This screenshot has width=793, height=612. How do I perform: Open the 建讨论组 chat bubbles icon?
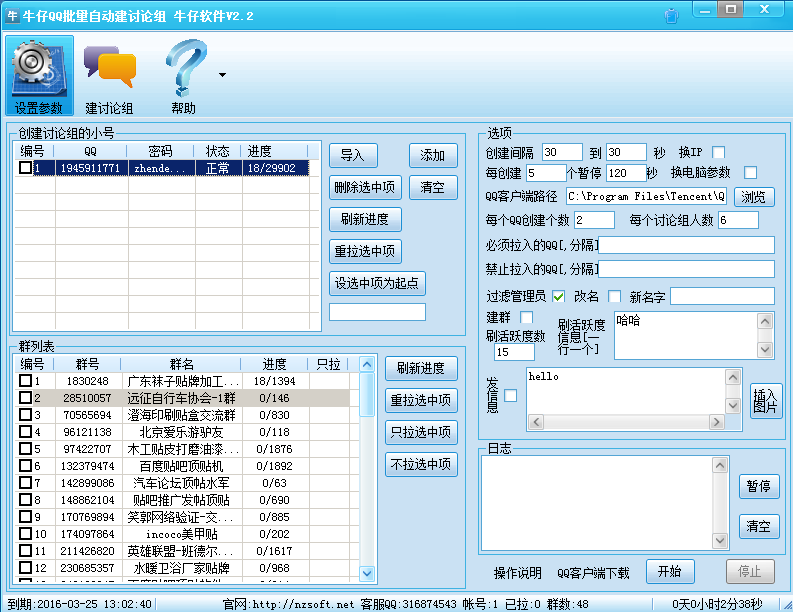[x=109, y=75]
